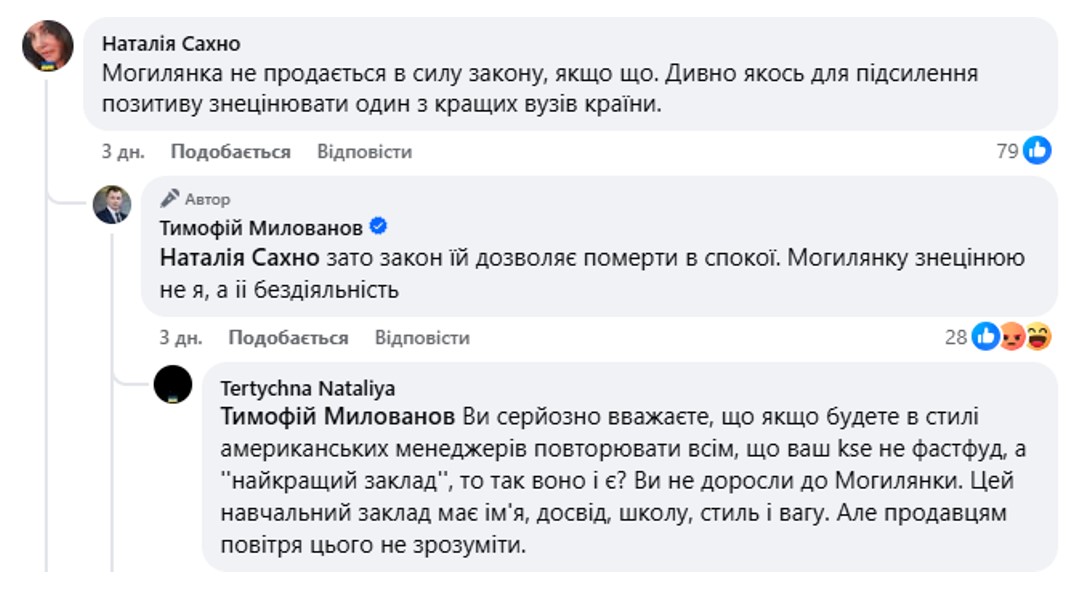Image resolution: width=1071 pixels, height=594 pixels.
Task: Click the verified badge next to Тимофій Милованов
Action: coord(379,225)
